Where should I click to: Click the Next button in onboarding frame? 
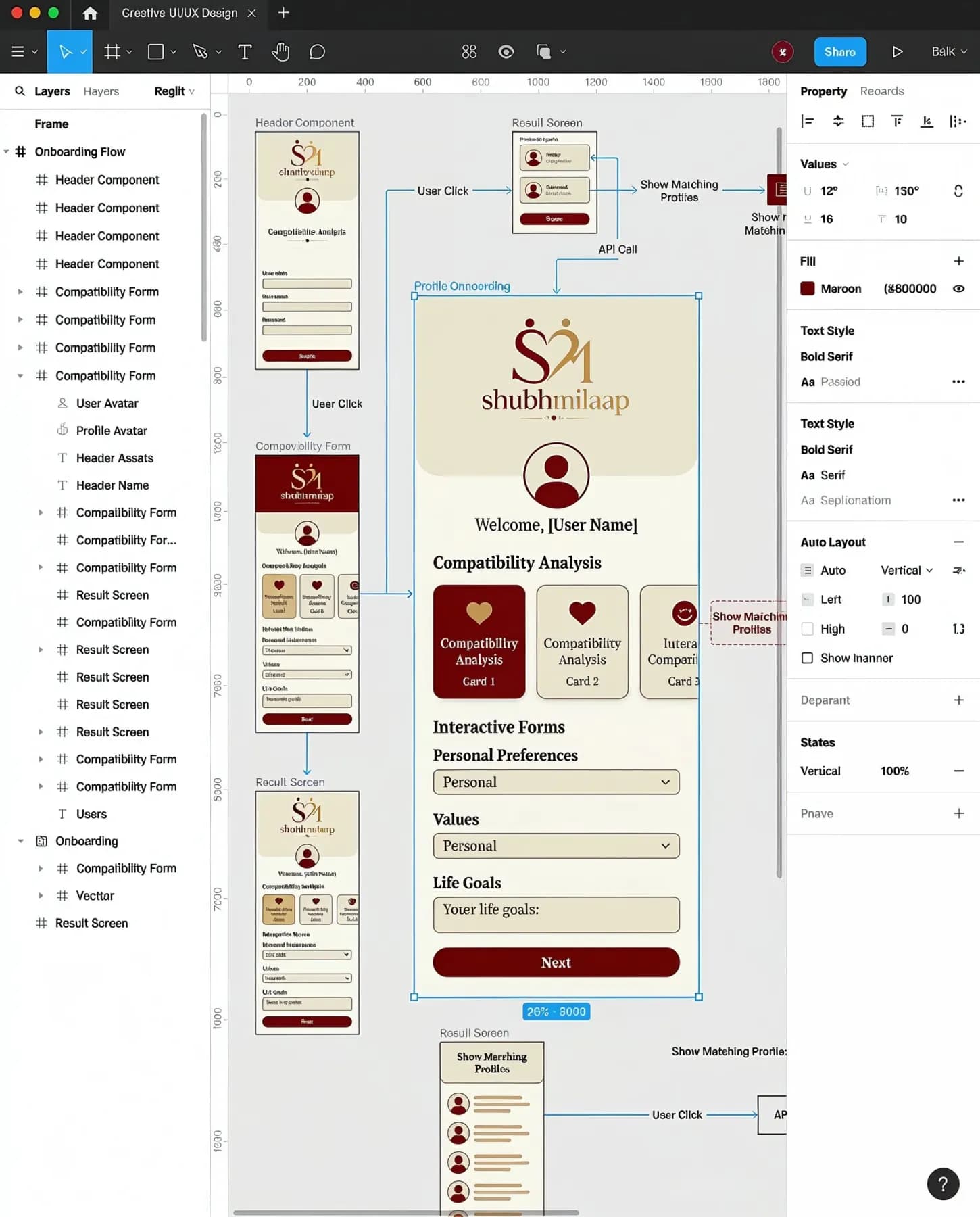pos(556,962)
